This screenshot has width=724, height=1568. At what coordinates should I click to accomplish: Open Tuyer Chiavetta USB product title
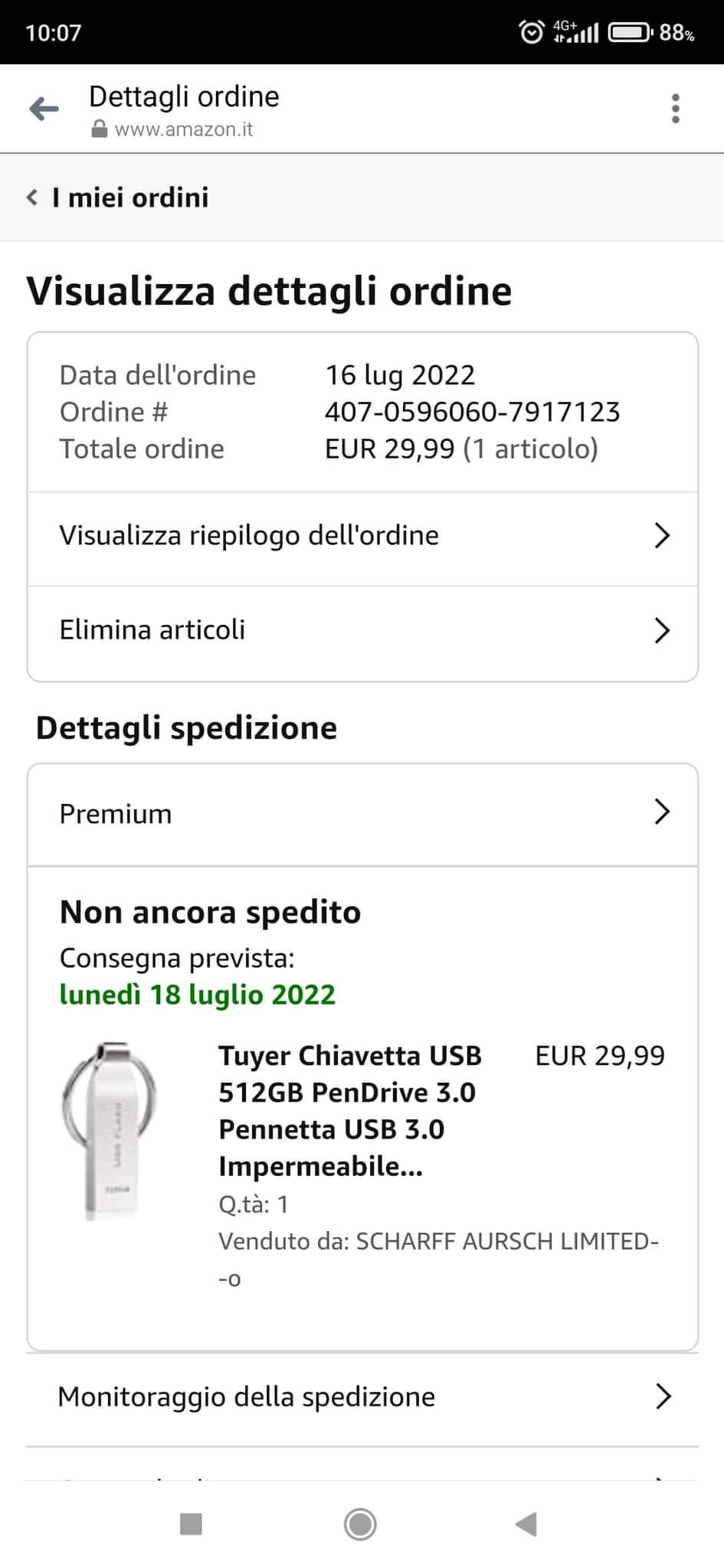(350, 1111)
